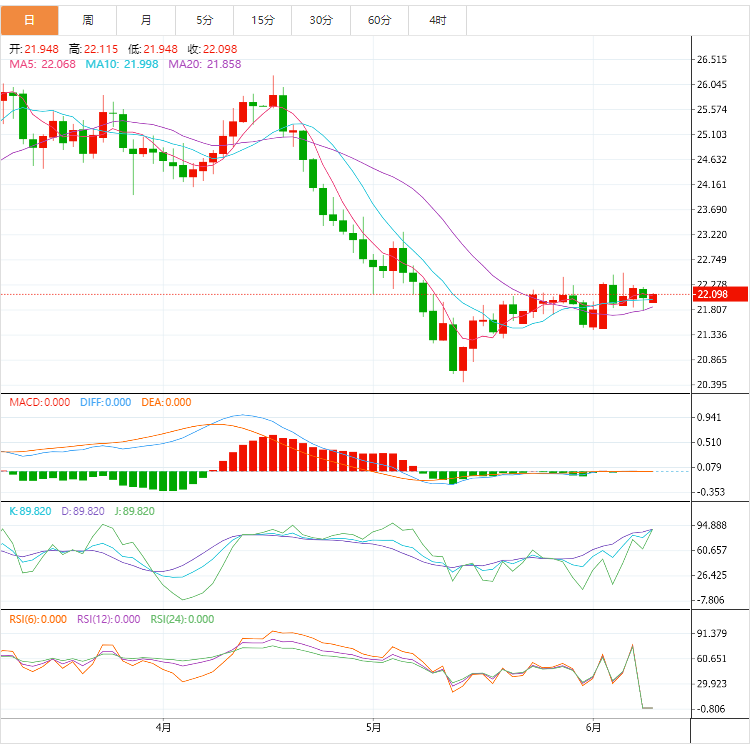The image size is (756, 754).
Task: Click the 收:22.098 close price label
Action: pos(212,49)
